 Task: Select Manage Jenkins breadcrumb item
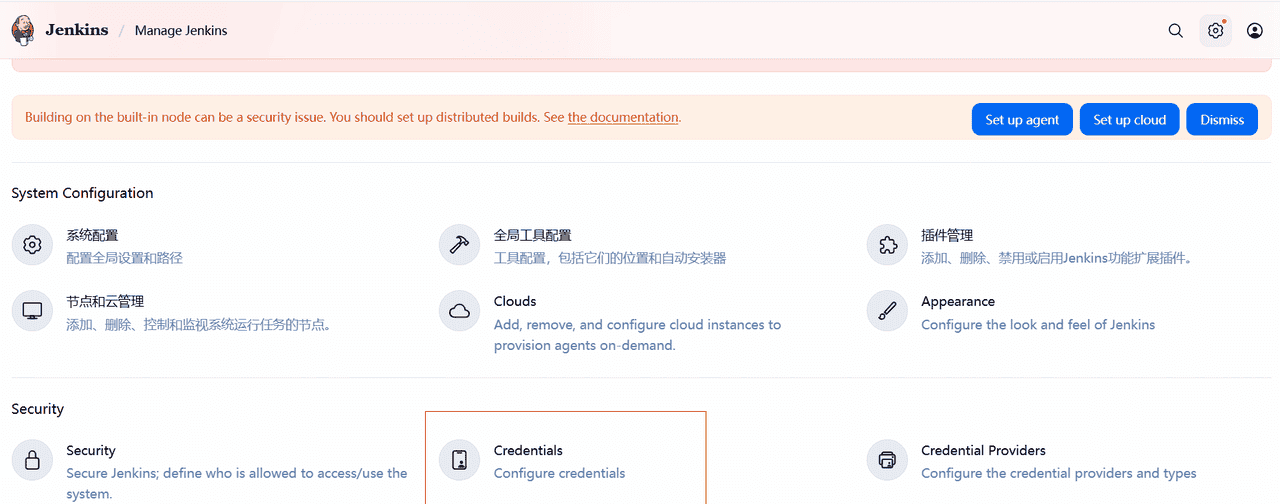click(x=181, y=30)
